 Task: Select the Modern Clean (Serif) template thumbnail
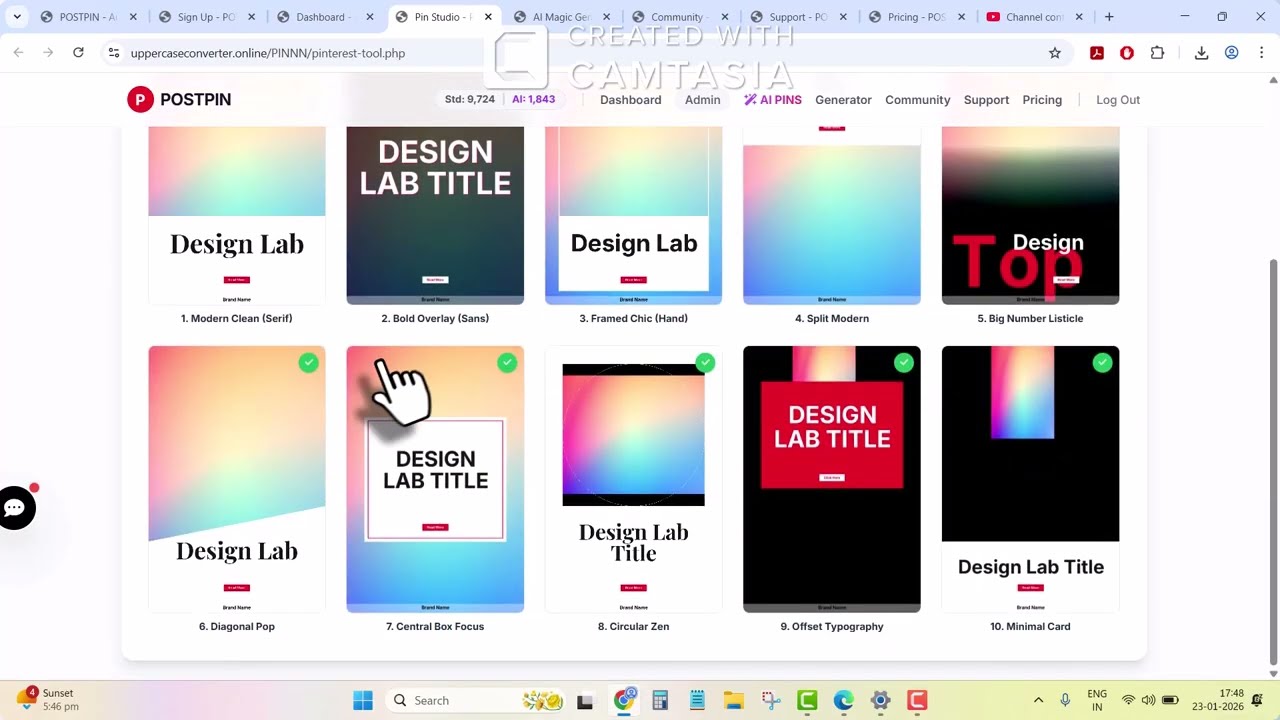coord(237,215)
